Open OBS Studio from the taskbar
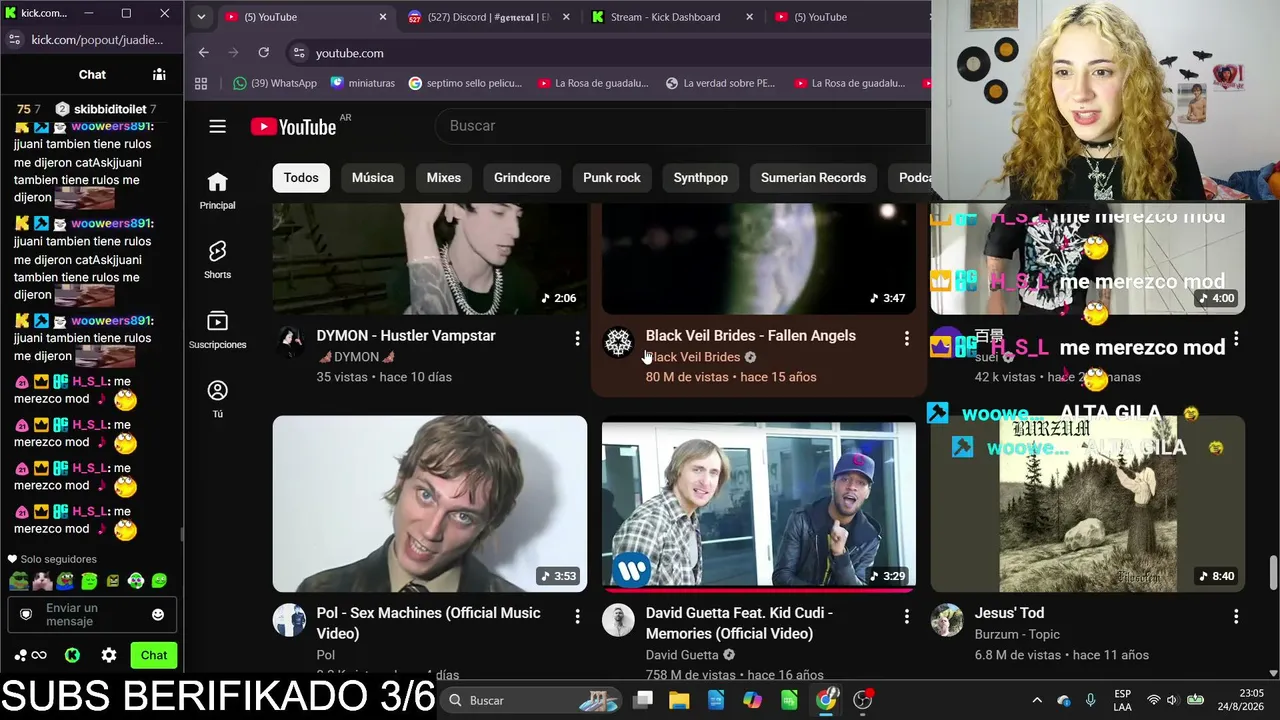This screenshot has height=720, width=1280. pyautogui.click(x=862, y=700)
